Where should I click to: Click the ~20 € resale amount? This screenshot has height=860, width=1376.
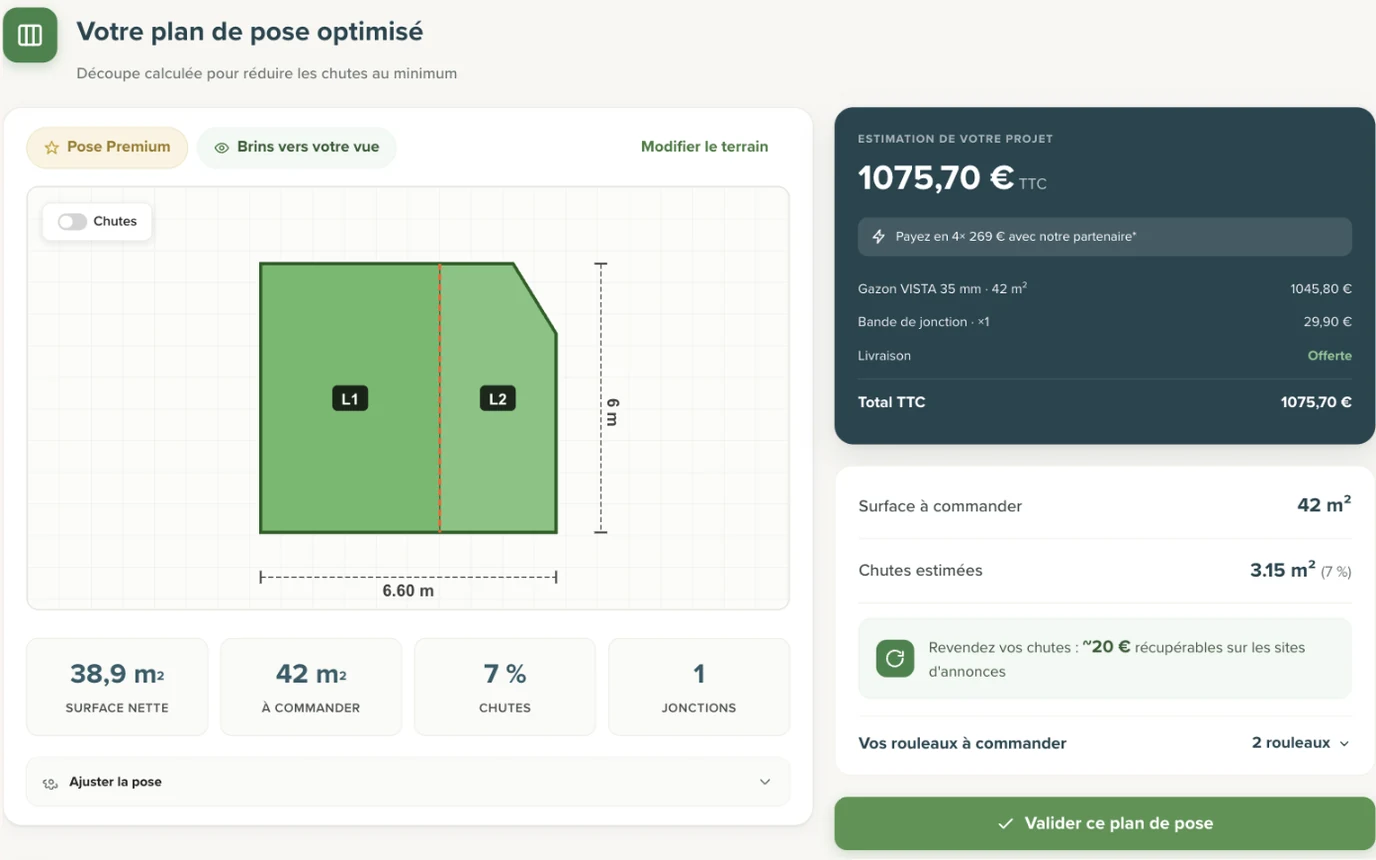click(1107, 647)
